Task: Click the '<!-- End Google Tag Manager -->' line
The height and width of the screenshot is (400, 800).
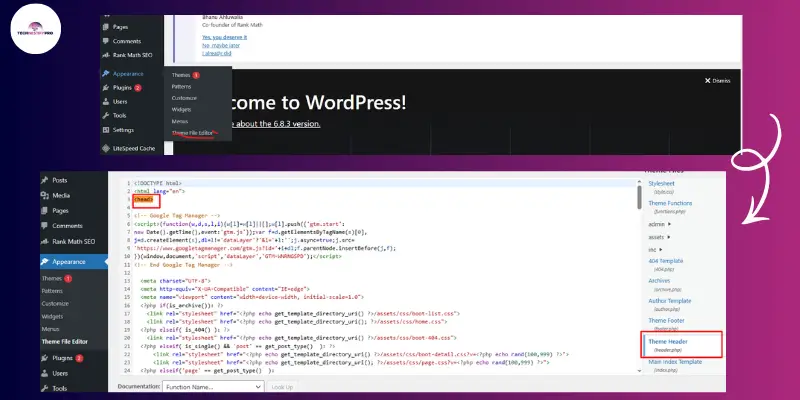Action: [183, 265]
